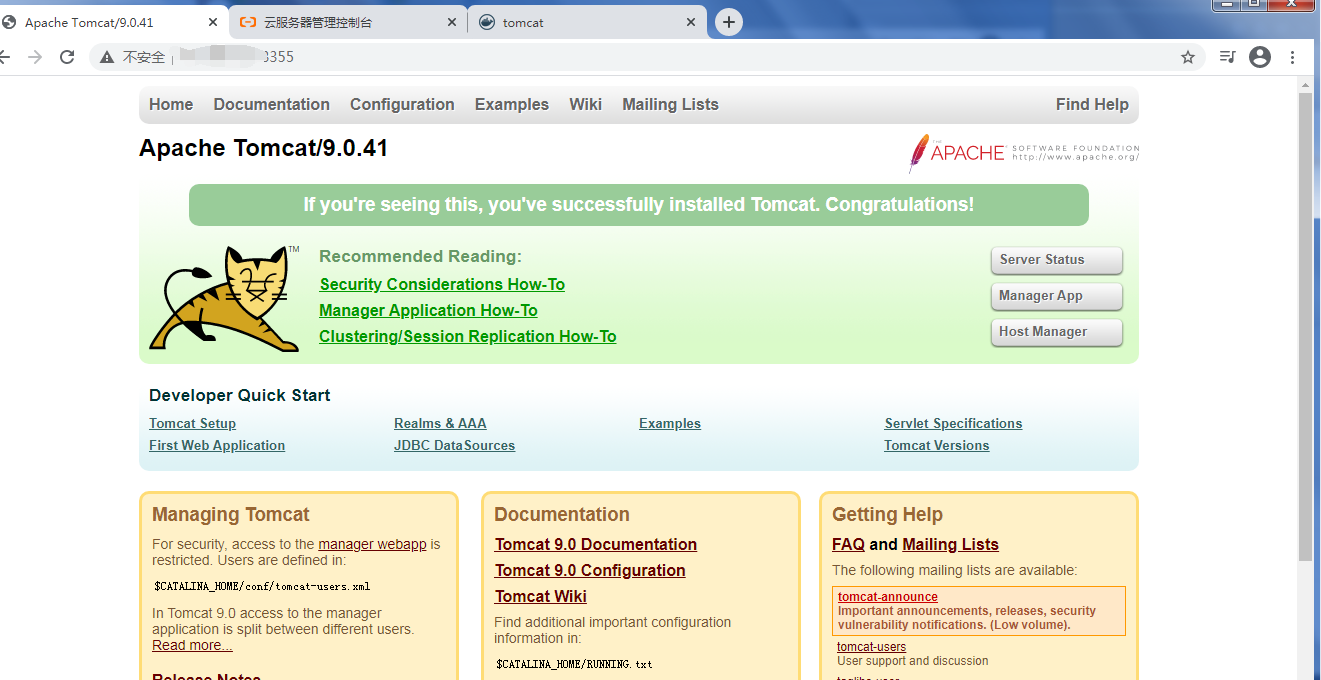This screenshot has height=680, width=1321.
Task: Click the Managing Tomcat heading
Action: 231,515
